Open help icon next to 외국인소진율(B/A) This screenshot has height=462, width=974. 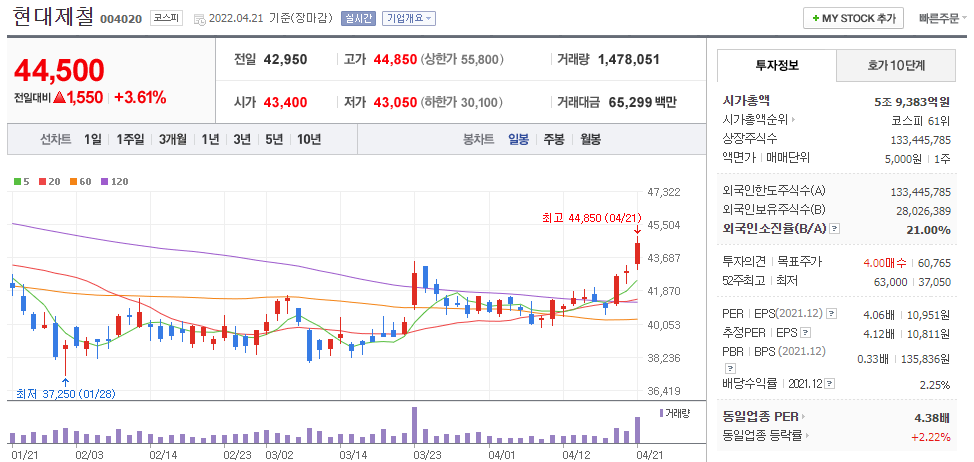tap(835, 229)
